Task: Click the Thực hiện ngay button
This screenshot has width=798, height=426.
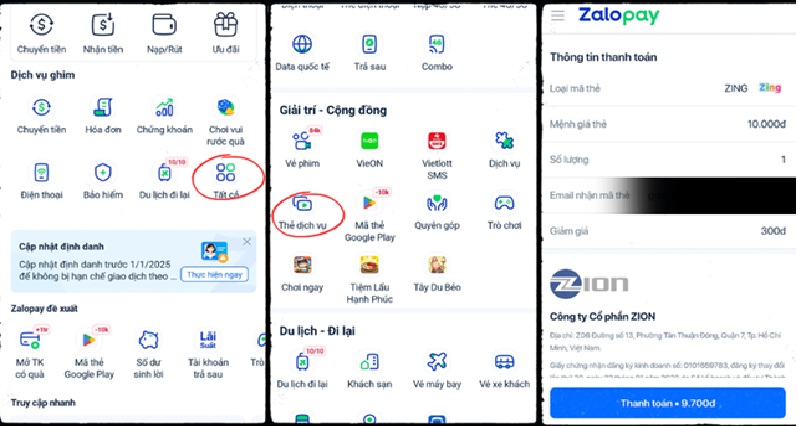Action: [215, 275]
